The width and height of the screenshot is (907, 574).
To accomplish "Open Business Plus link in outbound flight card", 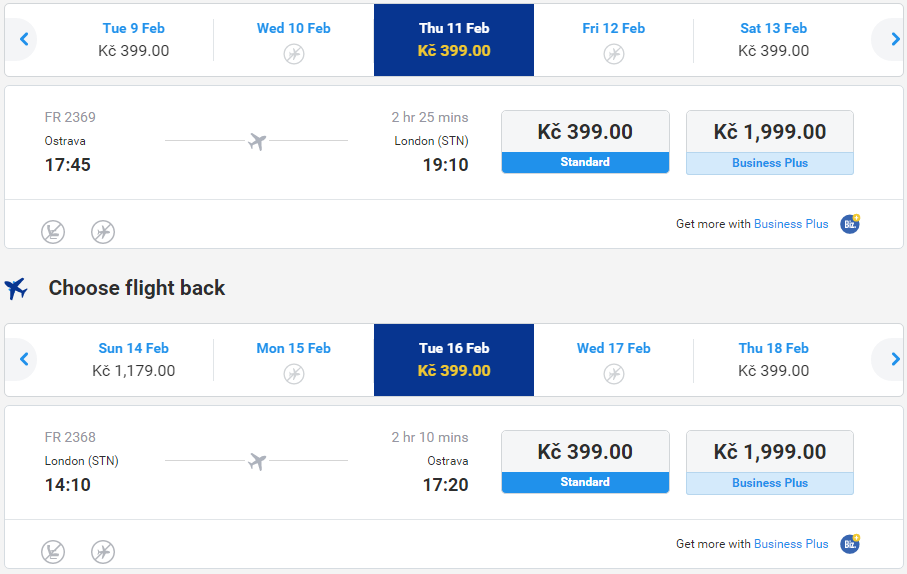I will click(x=791, y=224).
